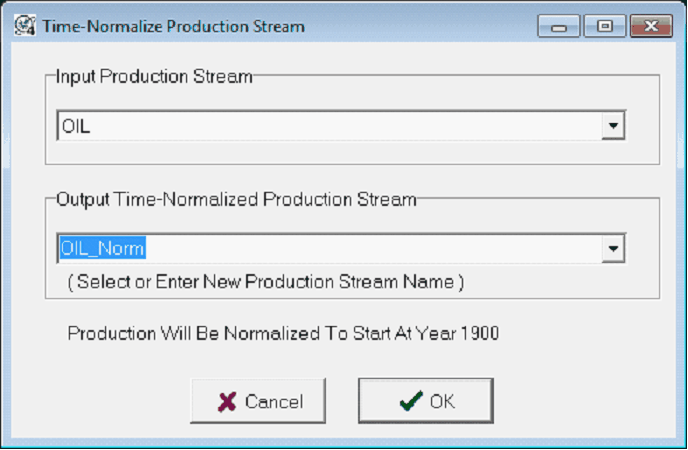688x450 pixels.
Task: Expand the Input Production Stream dropdown arrow
Action: tap(612, 127)
